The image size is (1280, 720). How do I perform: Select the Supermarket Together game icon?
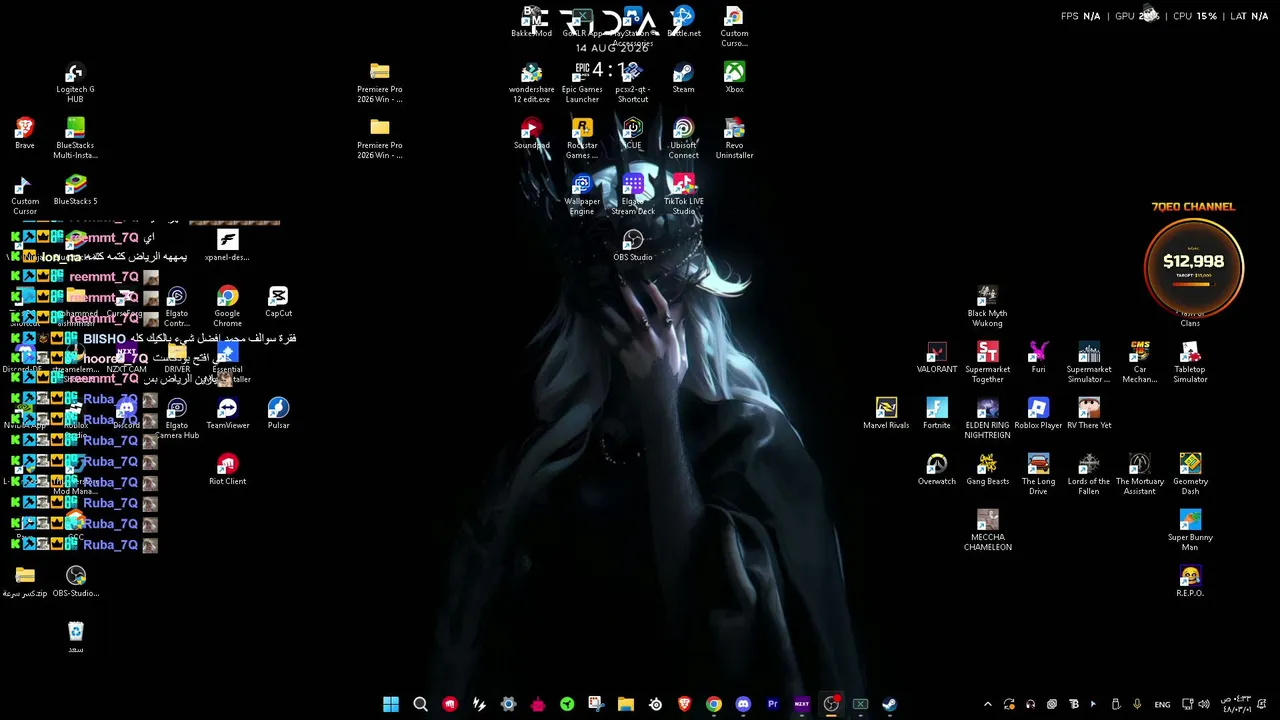click(x=987, y=363)
